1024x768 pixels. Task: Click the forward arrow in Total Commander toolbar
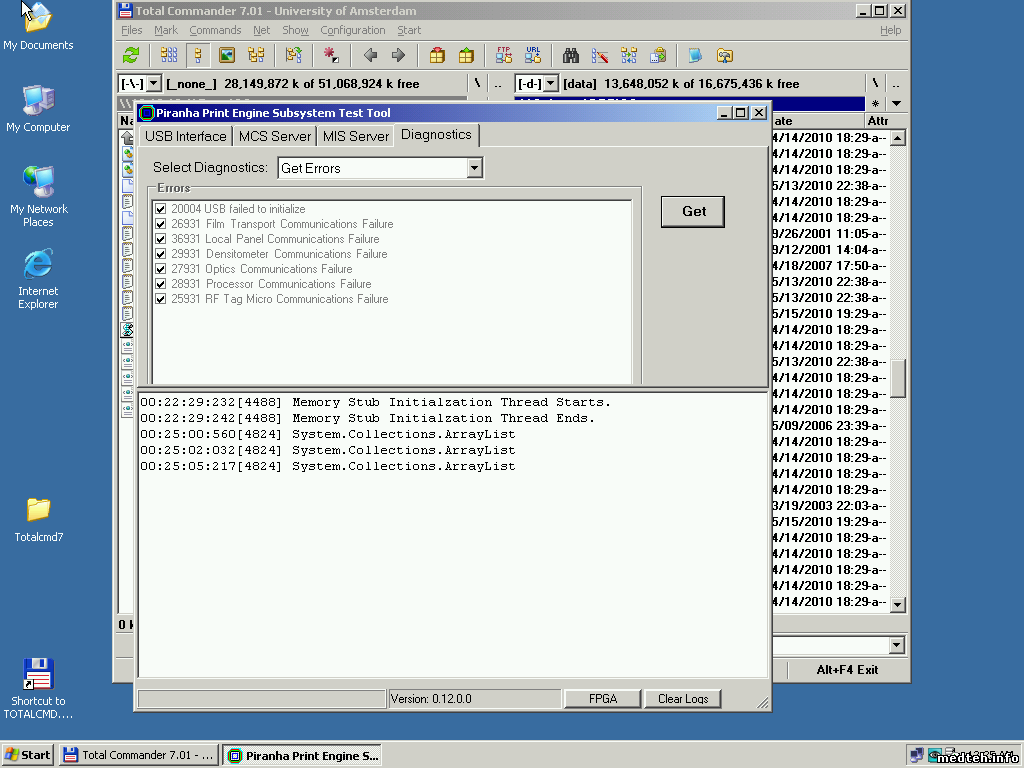398,56
